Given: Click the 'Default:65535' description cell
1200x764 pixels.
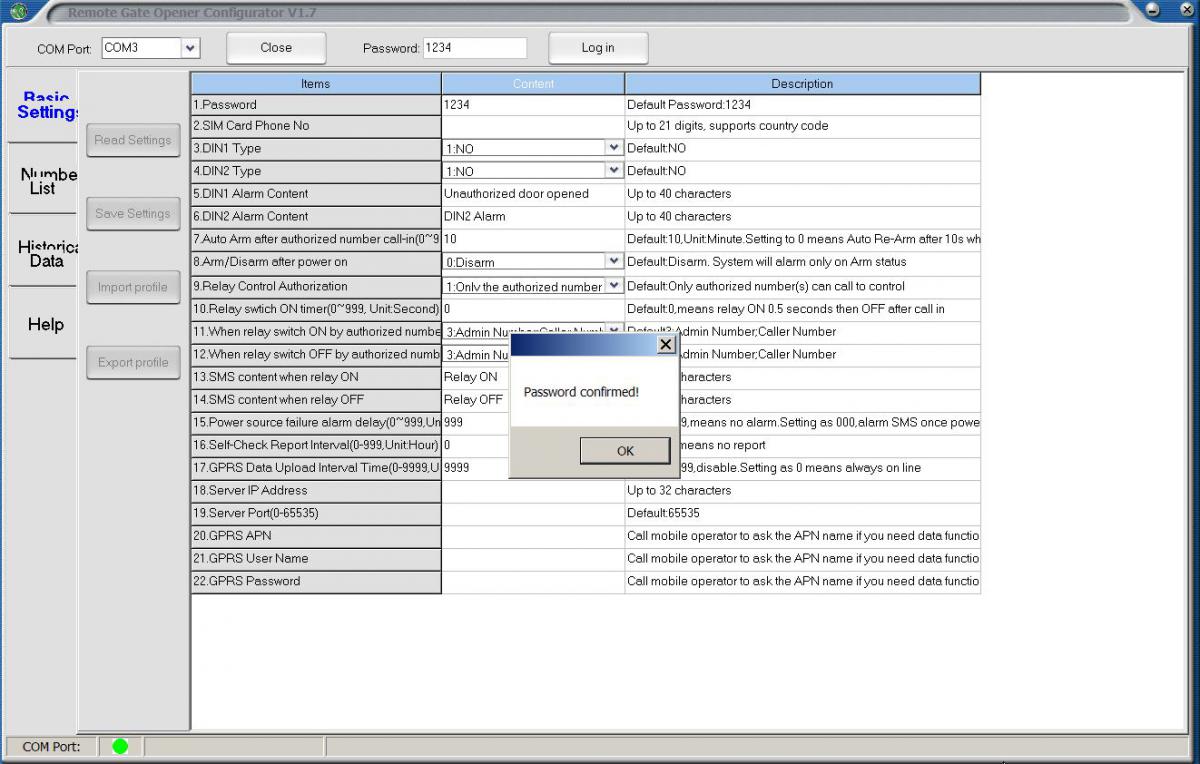Looking at the screenshot, I should click(803, 513).
